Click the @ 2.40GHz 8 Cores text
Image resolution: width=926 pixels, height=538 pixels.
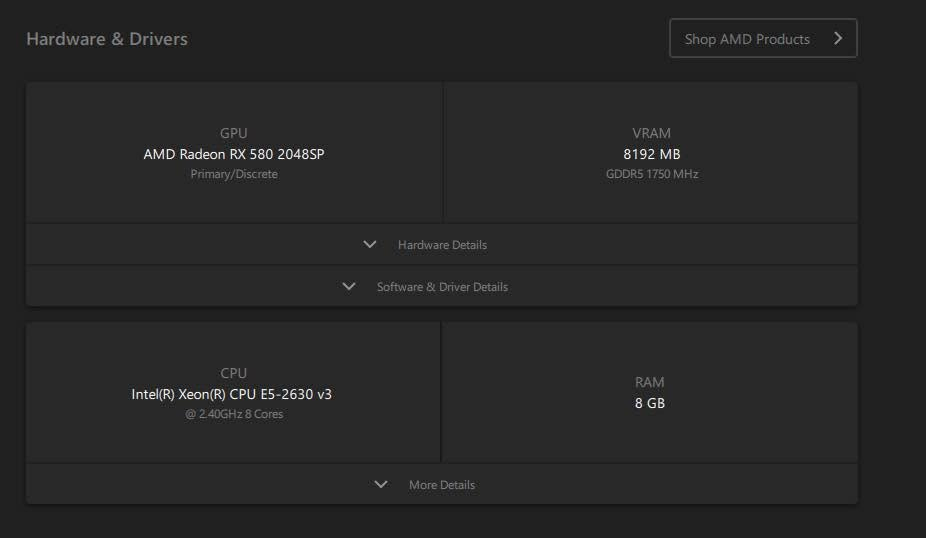click(234, 414)
